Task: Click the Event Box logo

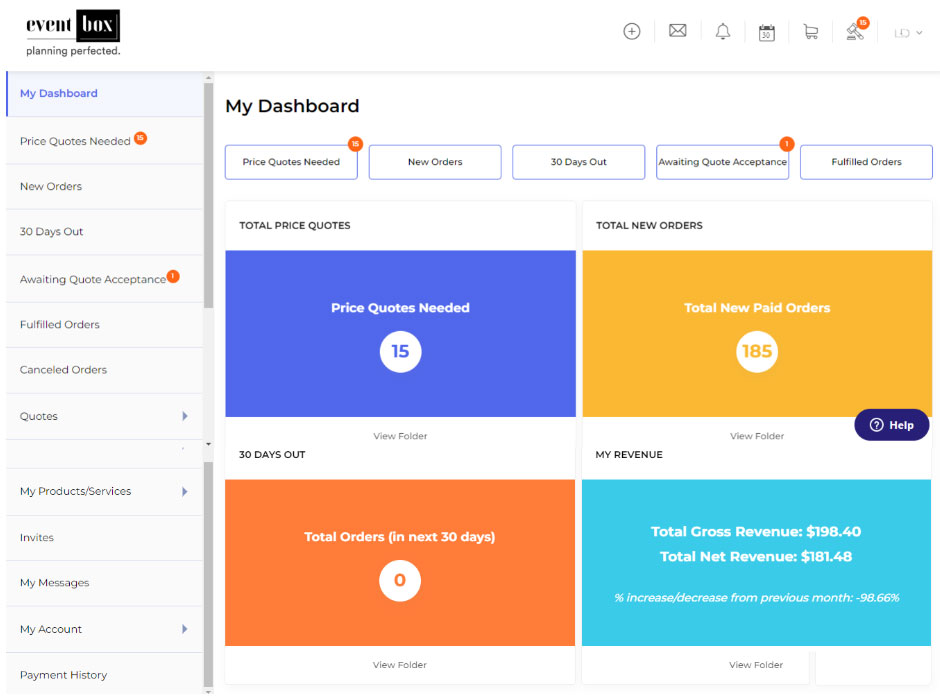Action: pyautogui.click(x=73, y=33)
